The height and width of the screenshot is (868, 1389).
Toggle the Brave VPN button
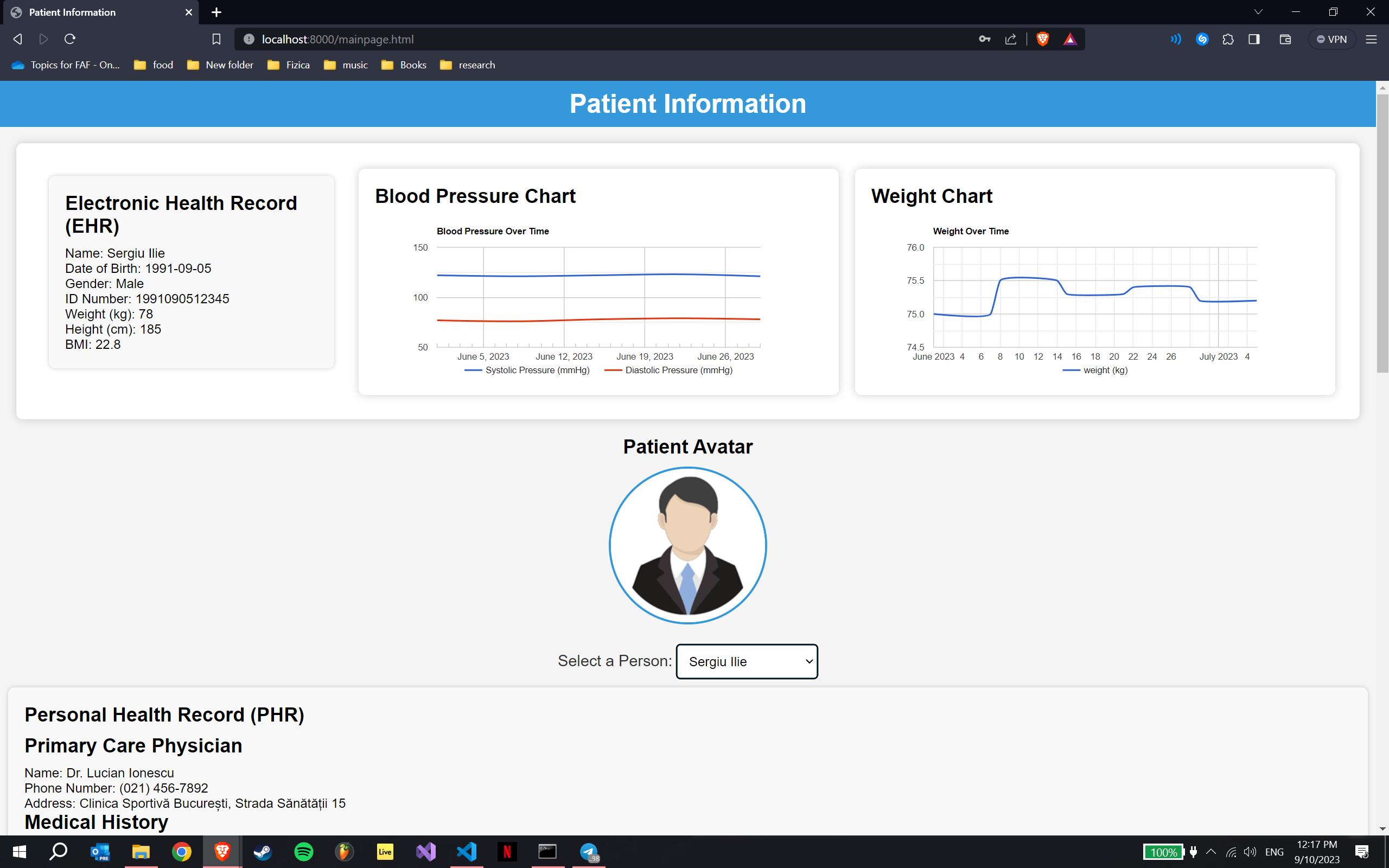pos(1331,39)
